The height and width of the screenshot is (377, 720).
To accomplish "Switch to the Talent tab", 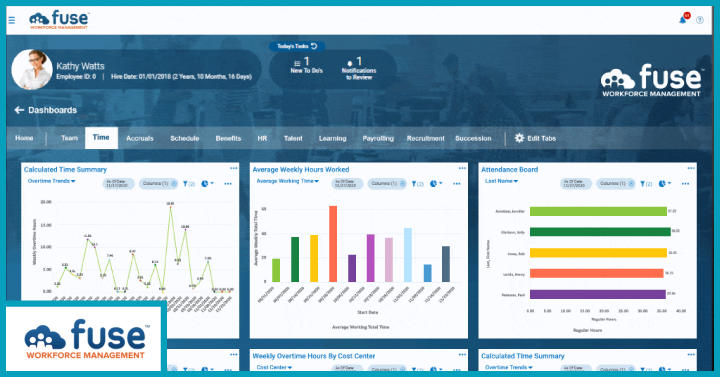I will [x=293, y=138].
